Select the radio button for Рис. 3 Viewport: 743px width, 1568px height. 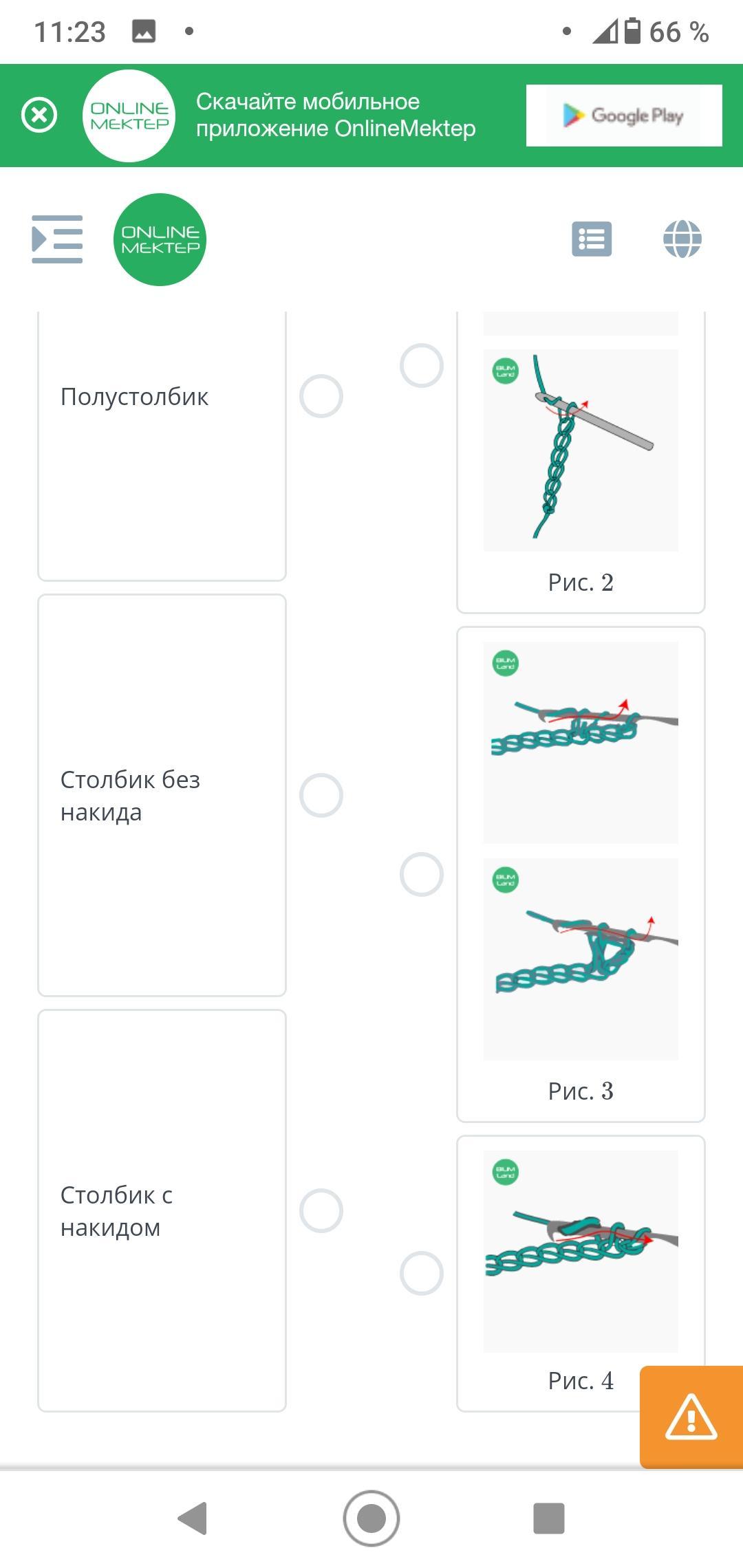(421, 875)
